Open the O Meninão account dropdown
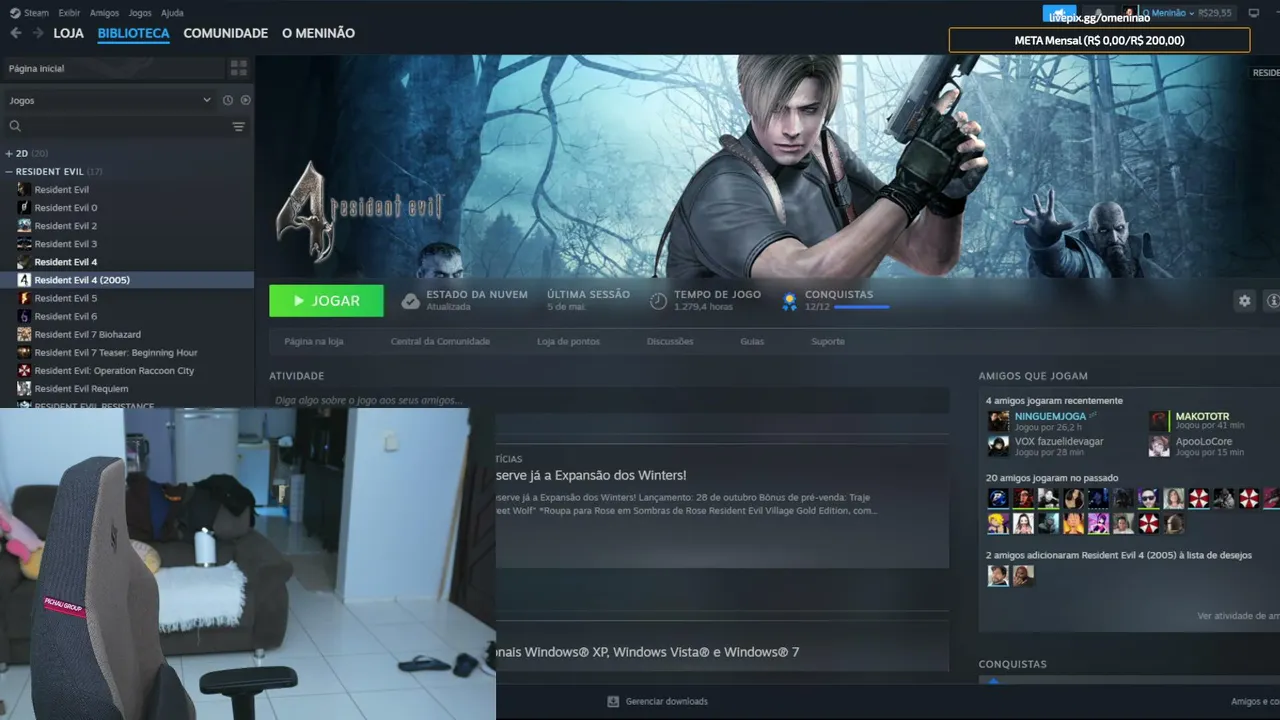The height and width of the screenshot is (720, 1280). 1168,13
